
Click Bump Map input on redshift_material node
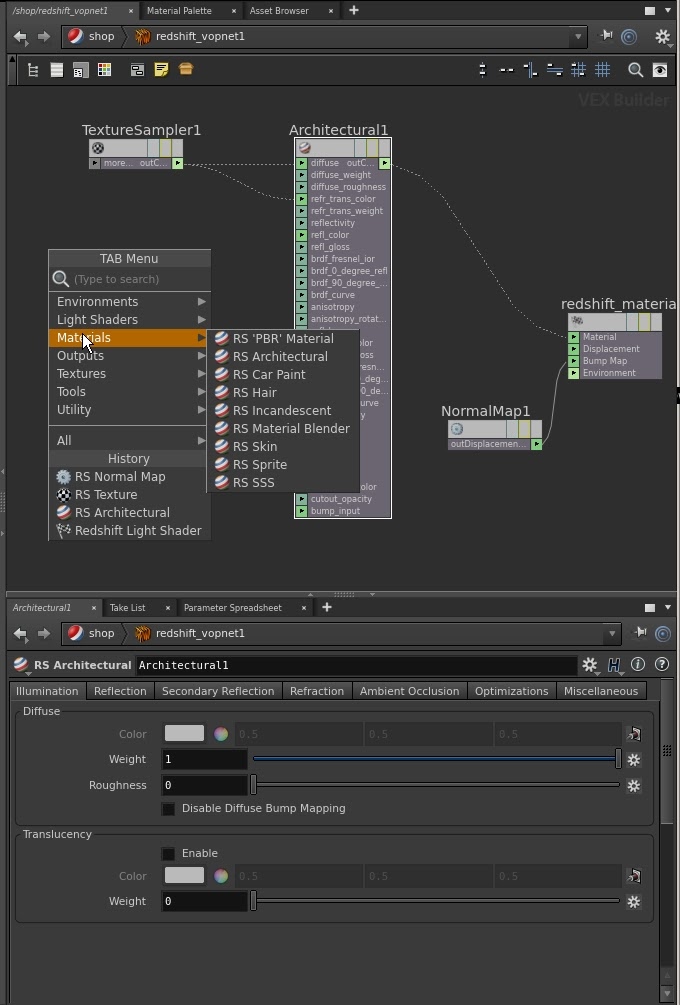pos(574,361)
